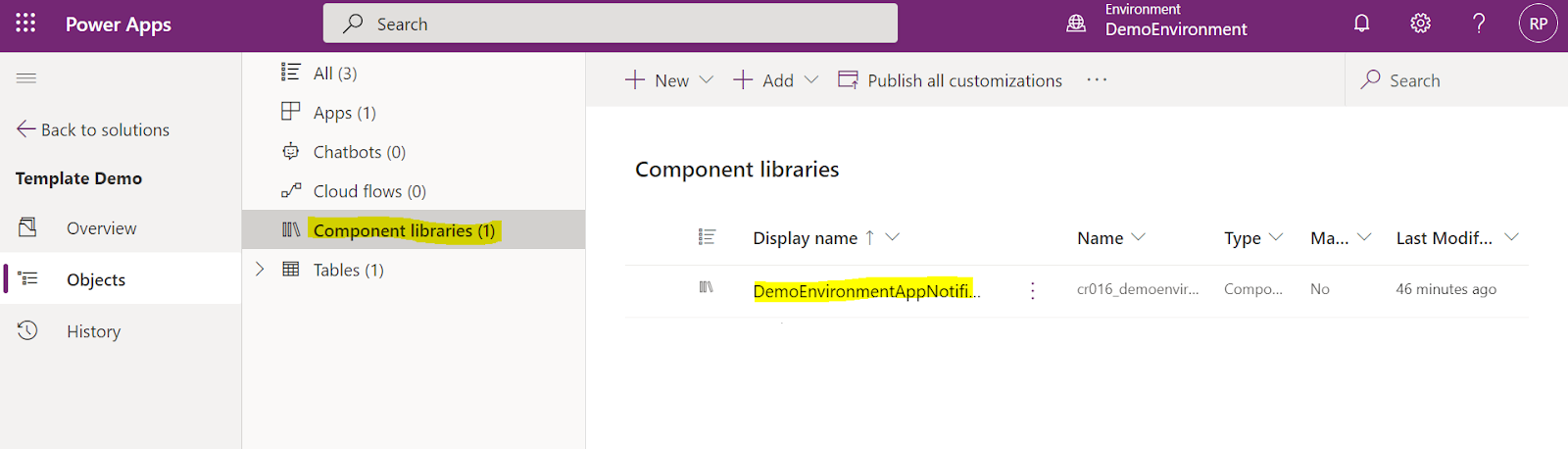Click the Tables grid icon
The image size is (1568, 449).
[x=290, y=269]
